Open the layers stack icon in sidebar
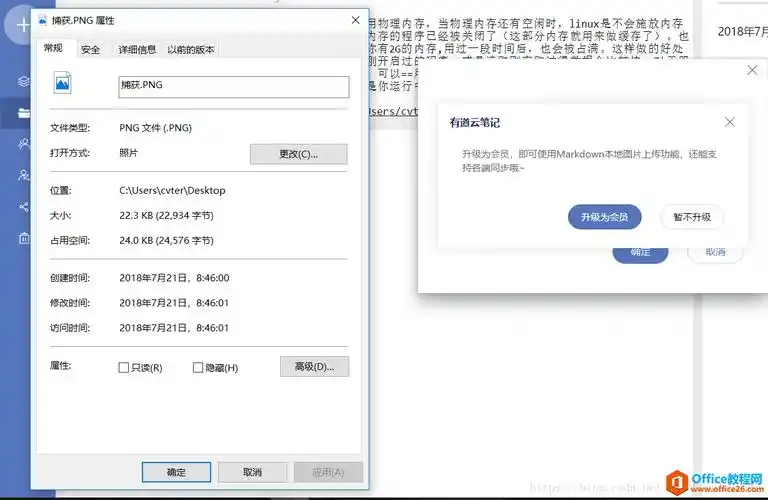 pyautogui.click(x=23, y=81)
